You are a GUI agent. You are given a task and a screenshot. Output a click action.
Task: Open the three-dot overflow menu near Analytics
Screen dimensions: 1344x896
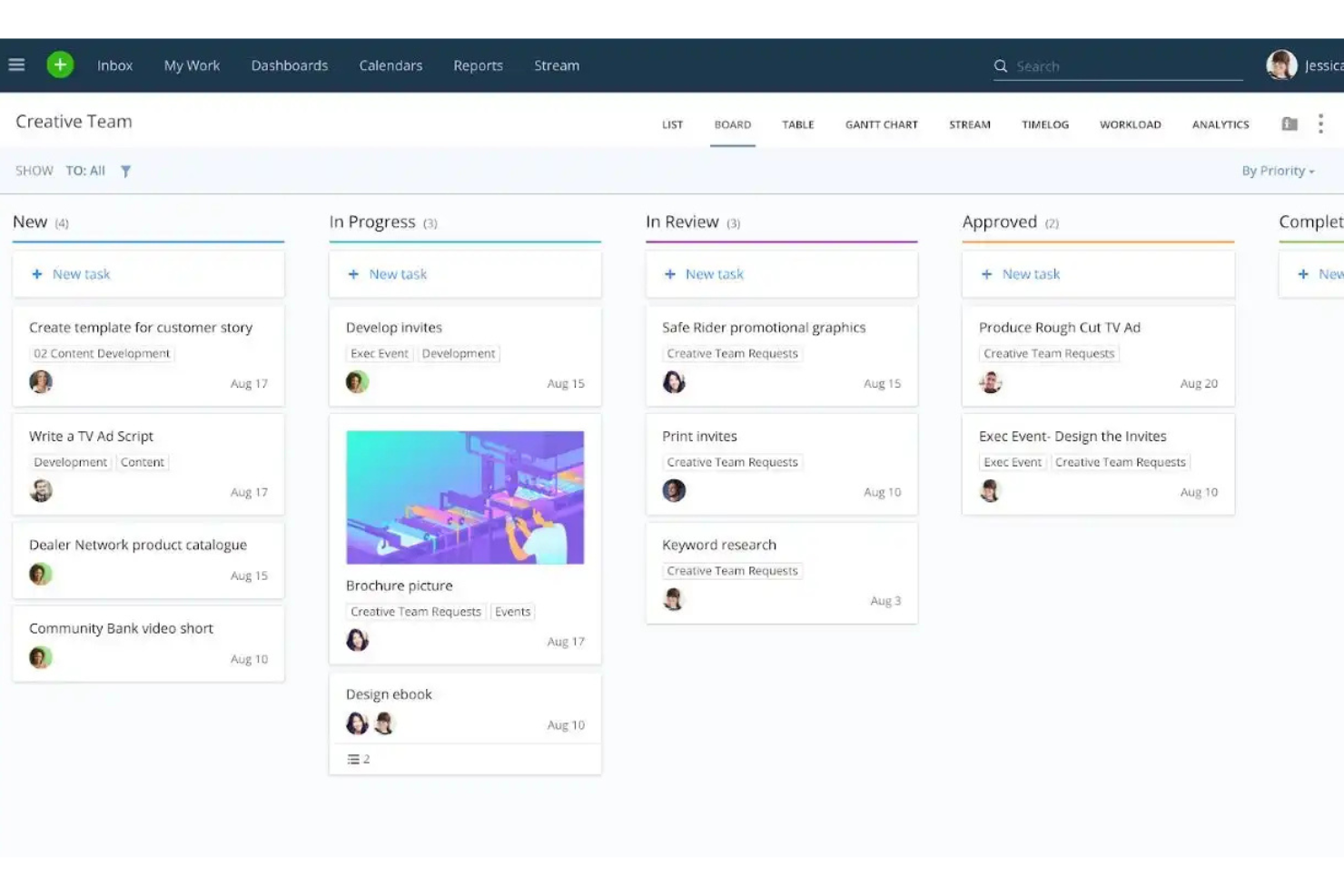(1321, 123)
